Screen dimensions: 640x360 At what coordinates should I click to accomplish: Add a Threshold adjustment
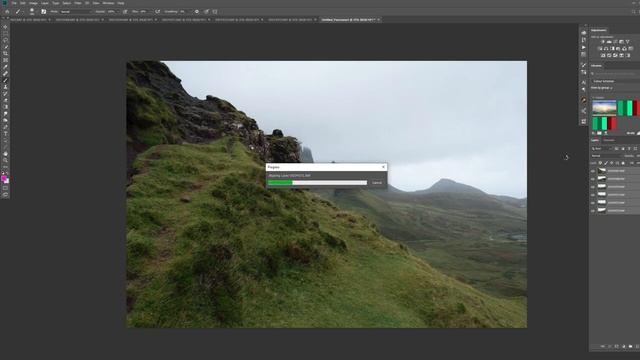(615, 56)
